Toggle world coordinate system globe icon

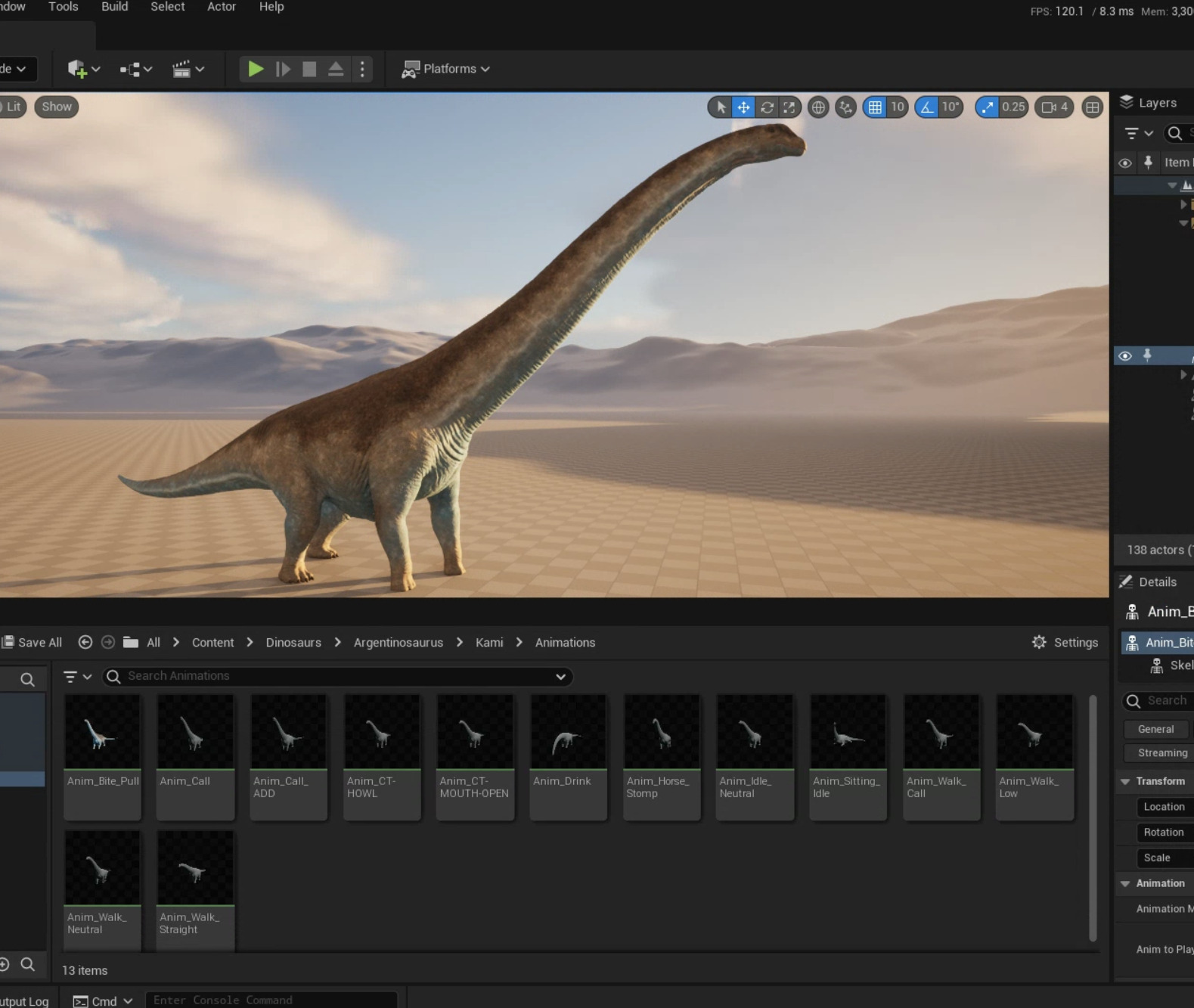tap(818, 107)
